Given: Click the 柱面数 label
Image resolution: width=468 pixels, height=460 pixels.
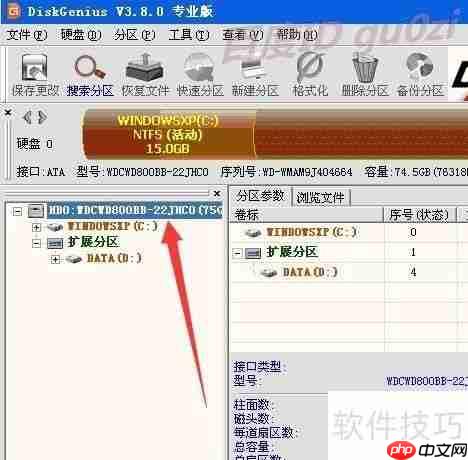Looking at the screenshot, I should 254,405.
